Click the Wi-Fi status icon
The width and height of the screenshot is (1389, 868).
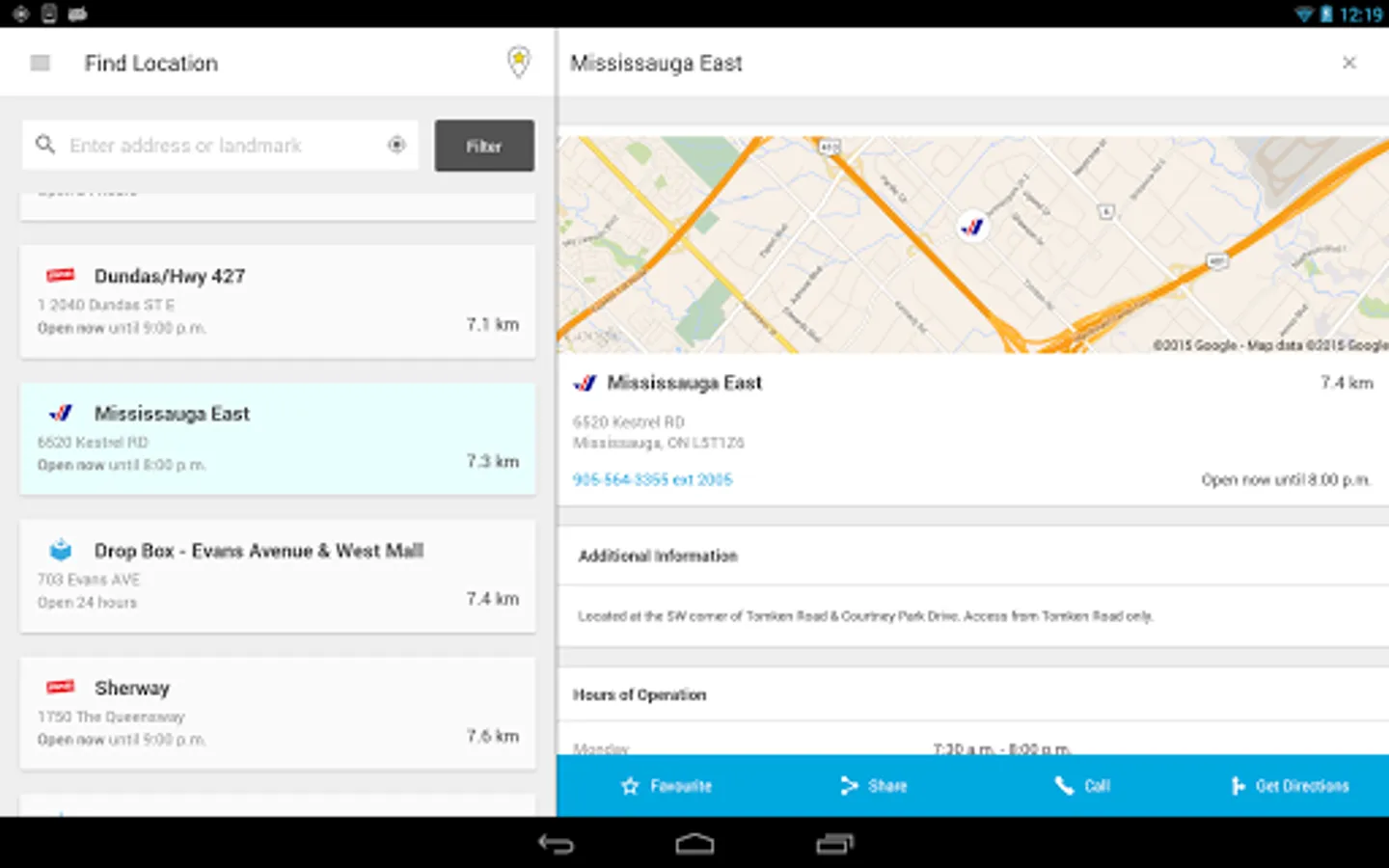[x=1304, y=14]
